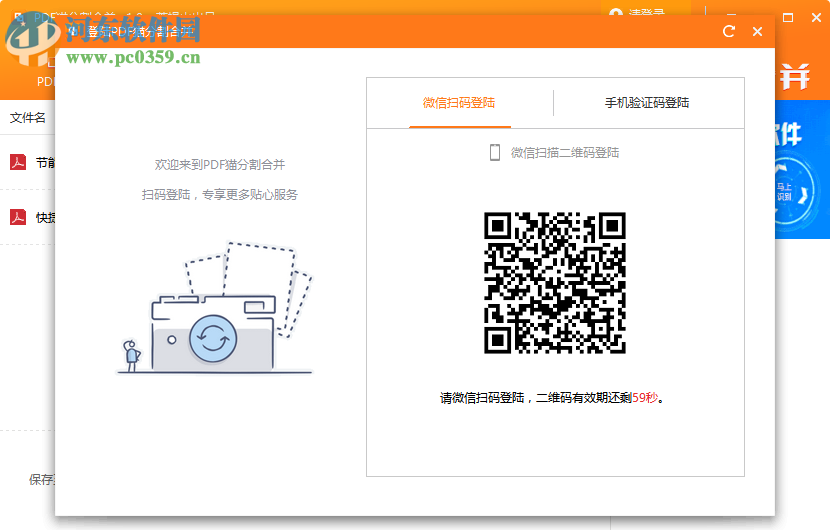Click the user avatar icon in the main window

click(x=616, y=12)
